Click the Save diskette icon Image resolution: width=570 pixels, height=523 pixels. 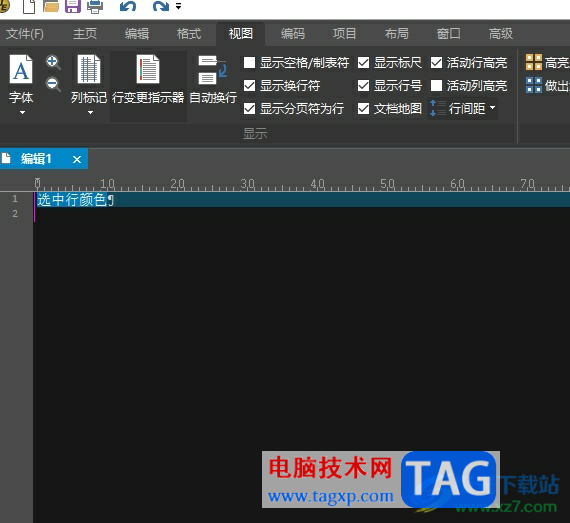pyautogui.click(x=73, y=6)
